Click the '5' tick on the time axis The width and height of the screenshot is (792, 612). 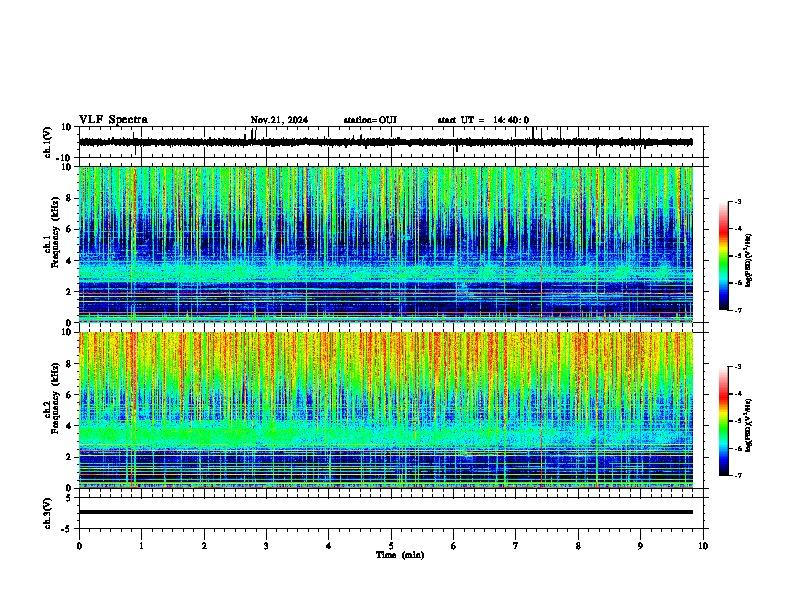pos(391,546)
